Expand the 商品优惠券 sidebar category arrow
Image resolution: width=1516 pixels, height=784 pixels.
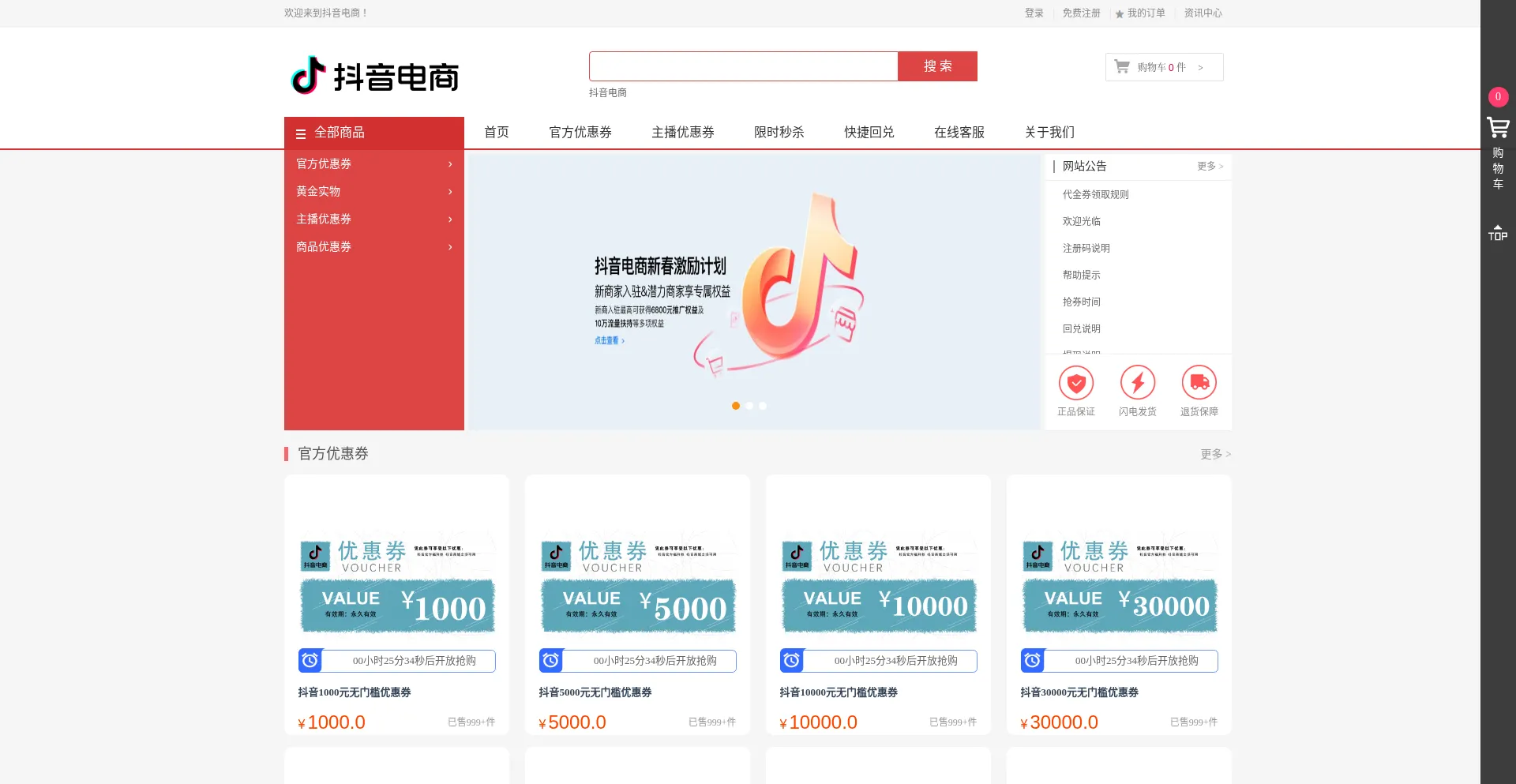[x=450, y=247]
